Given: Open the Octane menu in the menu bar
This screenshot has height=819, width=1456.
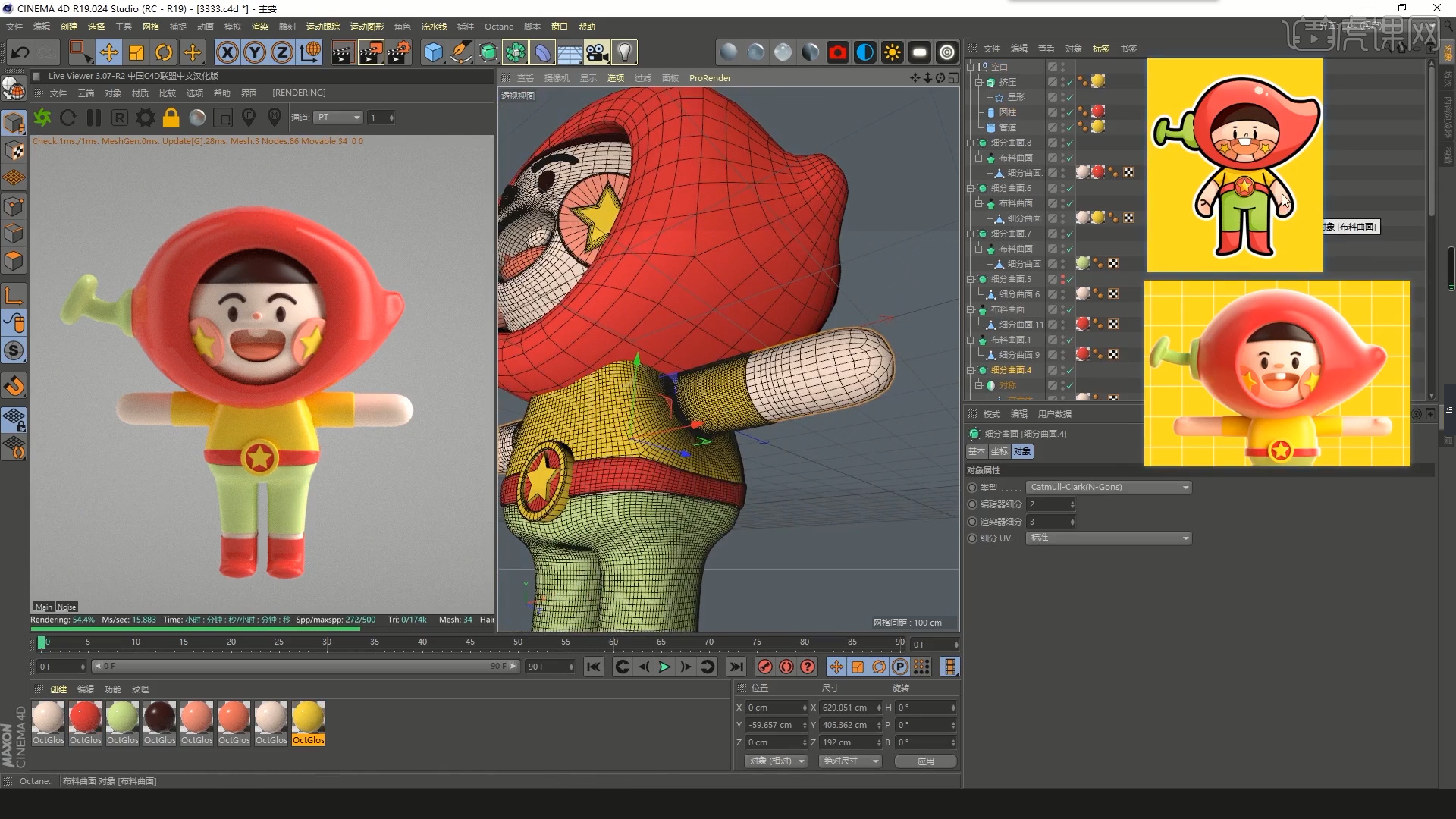Looking at the screenshot, I should 498,27.
